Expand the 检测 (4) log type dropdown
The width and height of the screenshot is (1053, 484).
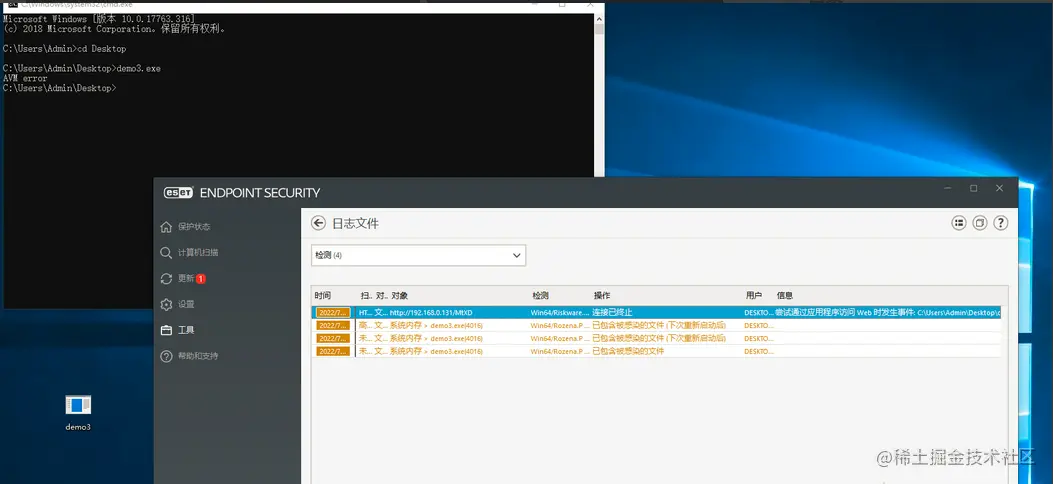[x=418, y=255]
